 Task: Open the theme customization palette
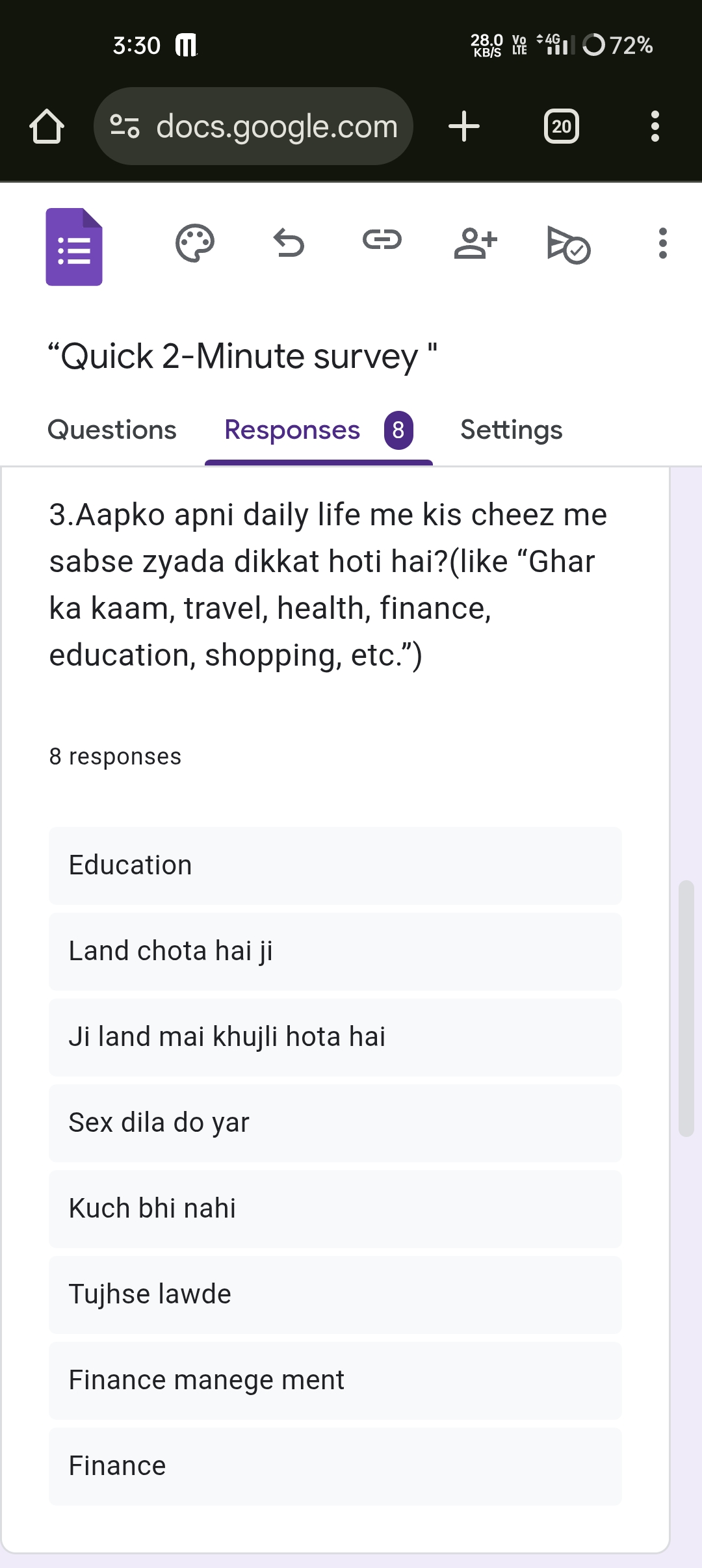click(x=195, y=244)
